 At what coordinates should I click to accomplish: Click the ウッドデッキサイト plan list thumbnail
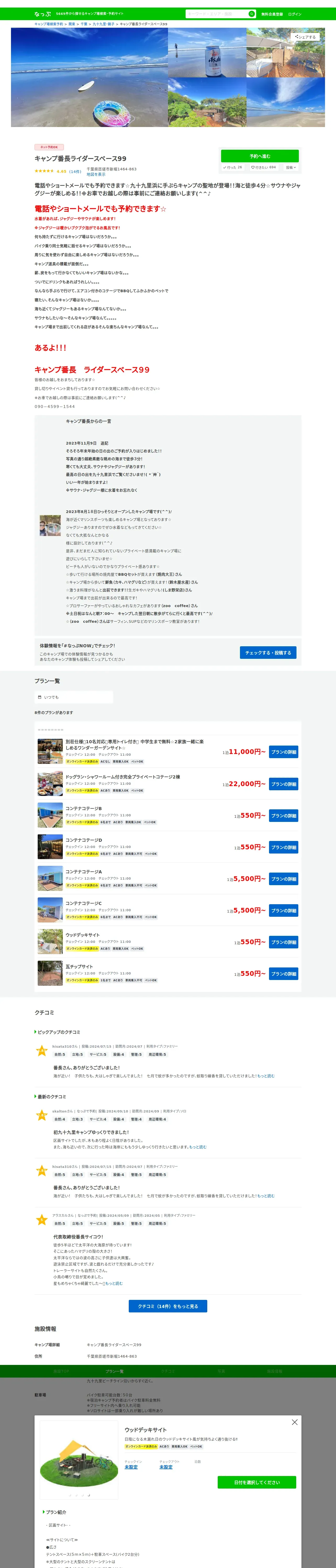[x=50, y=942]
